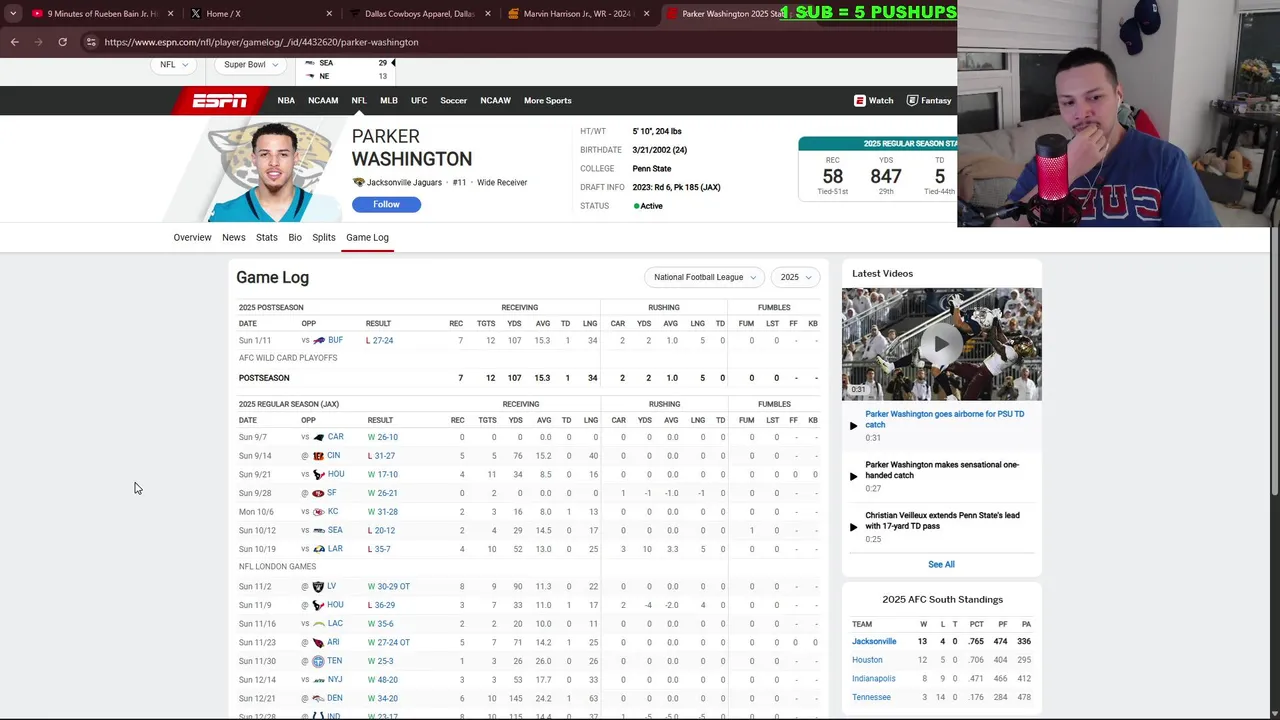1280x720 pixels.
Task: Open the Super Bowl week dropdown
Action: [x=251, y=65]
